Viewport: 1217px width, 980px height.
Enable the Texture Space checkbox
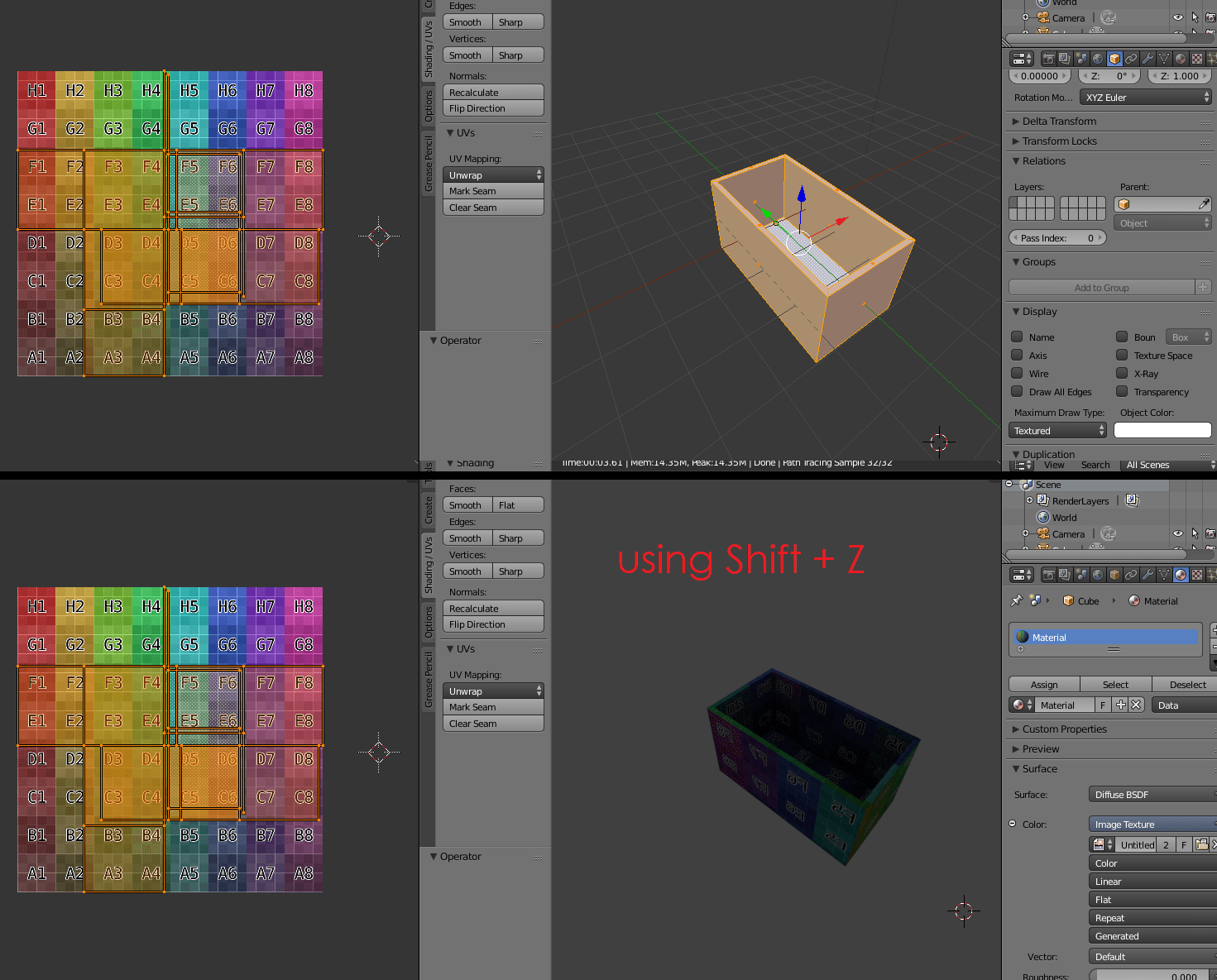click(x=1122, y=355)
